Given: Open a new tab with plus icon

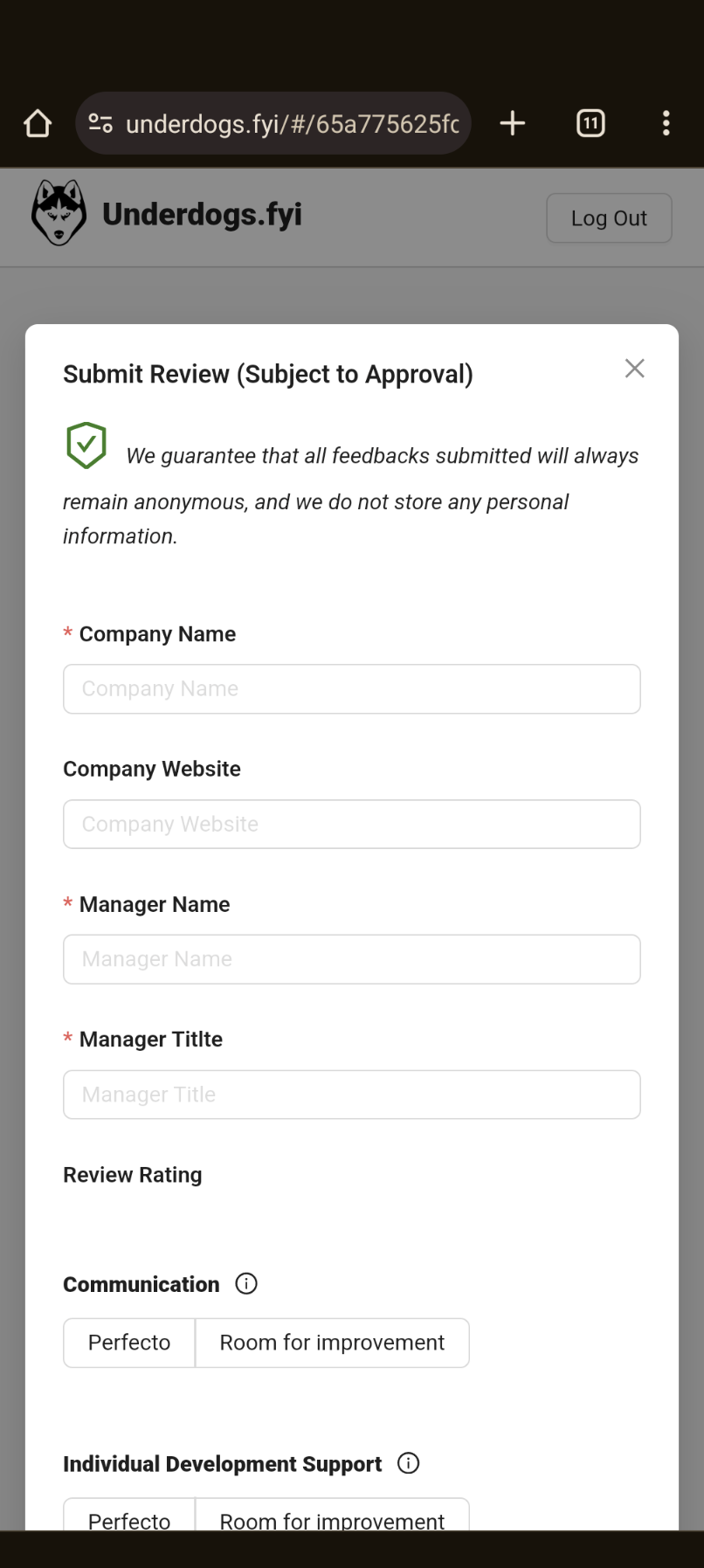Looking at the screenshot, I should click(x=513, y=123).
